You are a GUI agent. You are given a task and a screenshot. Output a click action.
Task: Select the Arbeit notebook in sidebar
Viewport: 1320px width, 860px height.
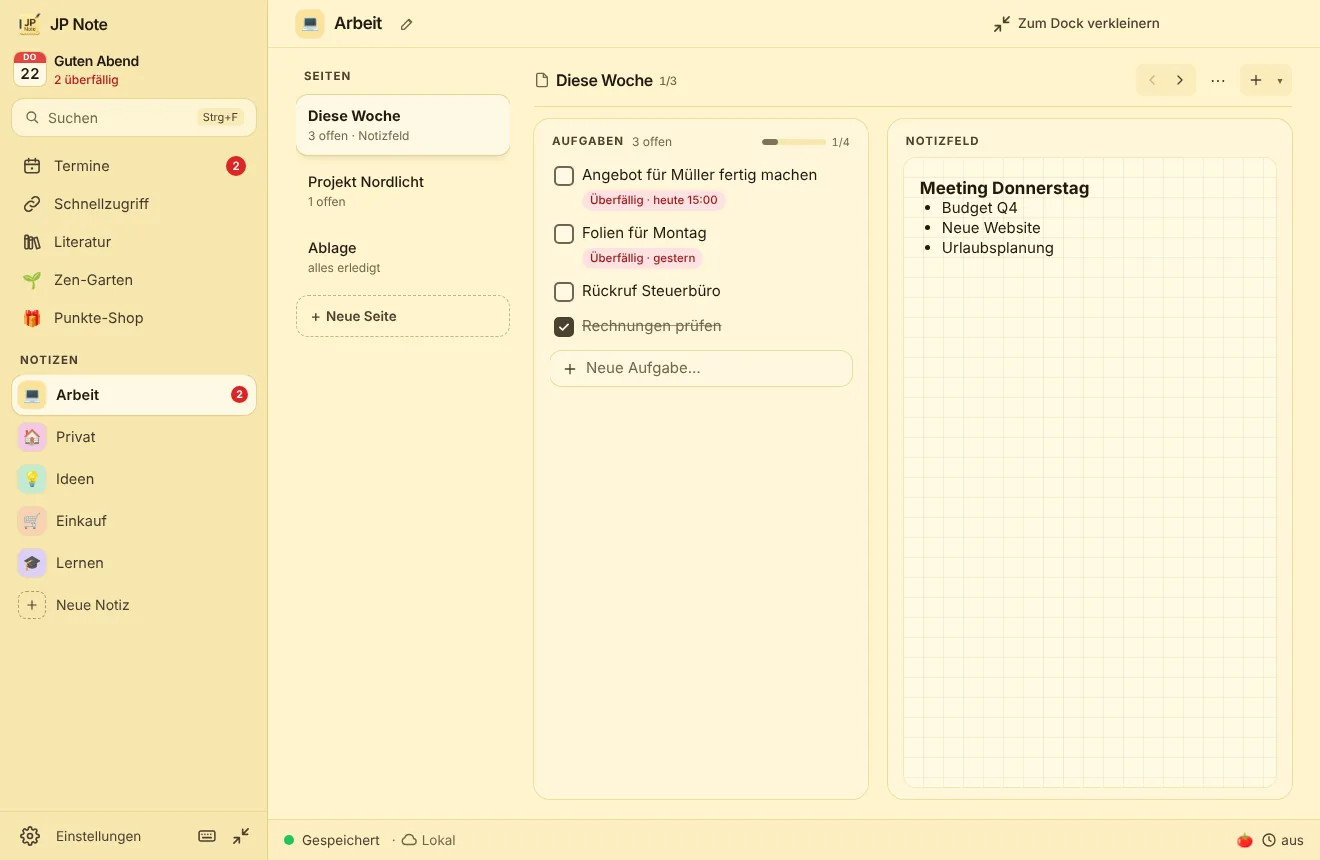pos(134,395)
